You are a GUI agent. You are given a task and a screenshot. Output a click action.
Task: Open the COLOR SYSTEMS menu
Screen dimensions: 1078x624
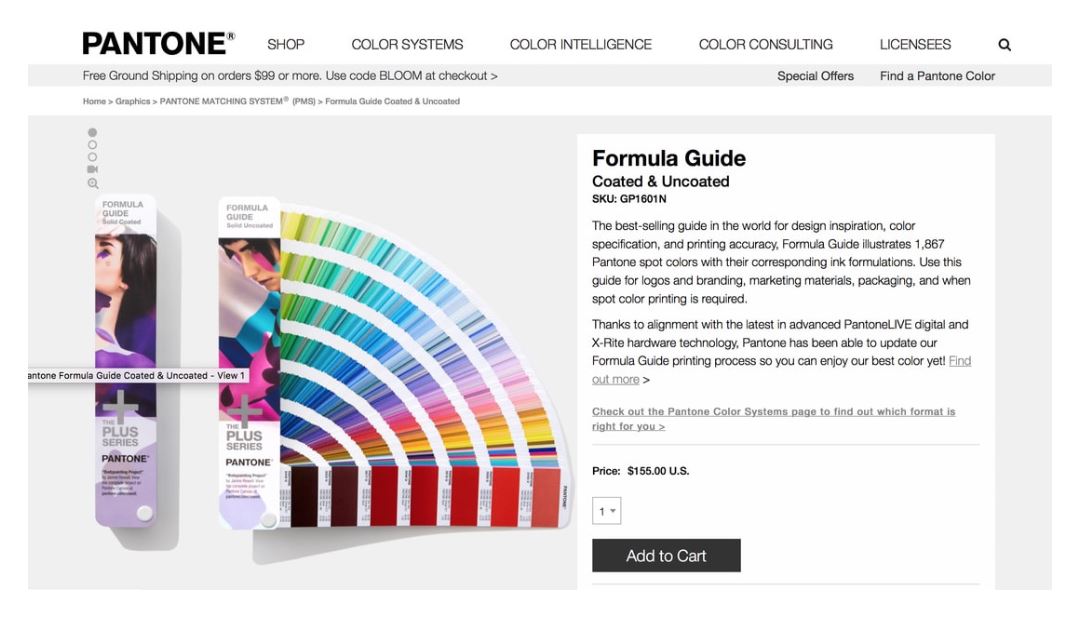(x=407, y=45)
